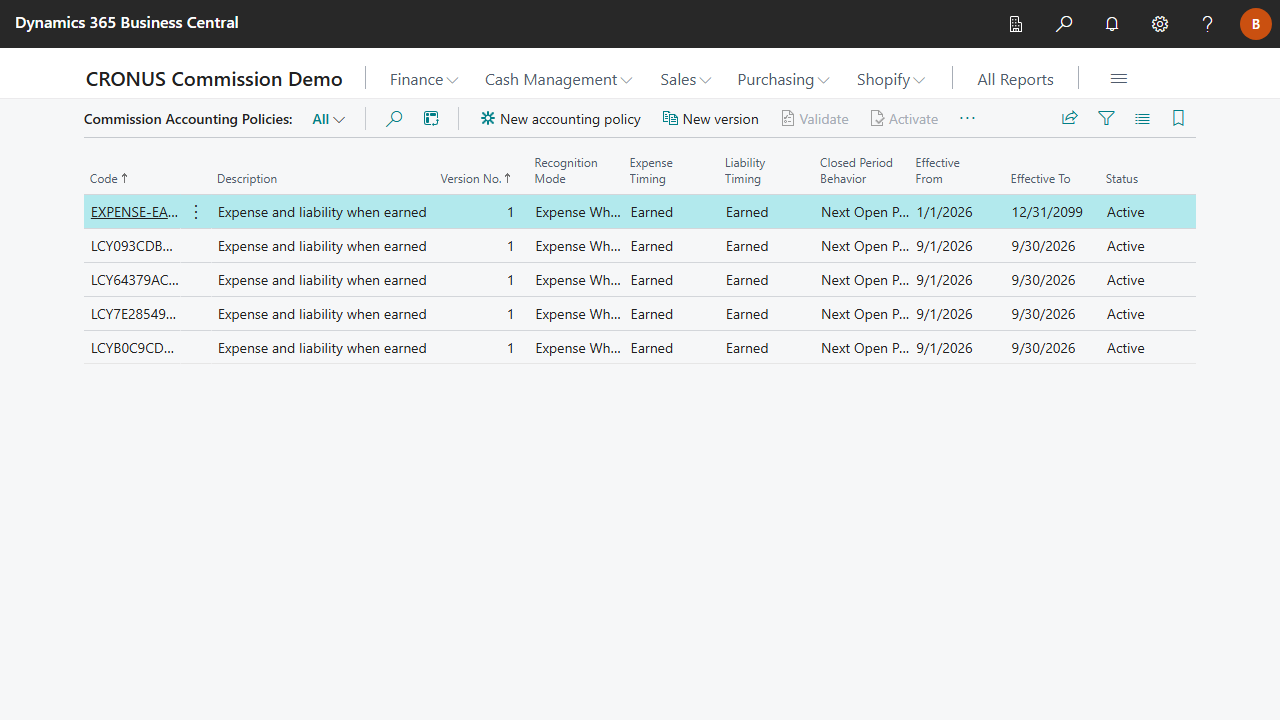Click the Validate action
This screenshot has height=720, width=1280.
point(814,119)
